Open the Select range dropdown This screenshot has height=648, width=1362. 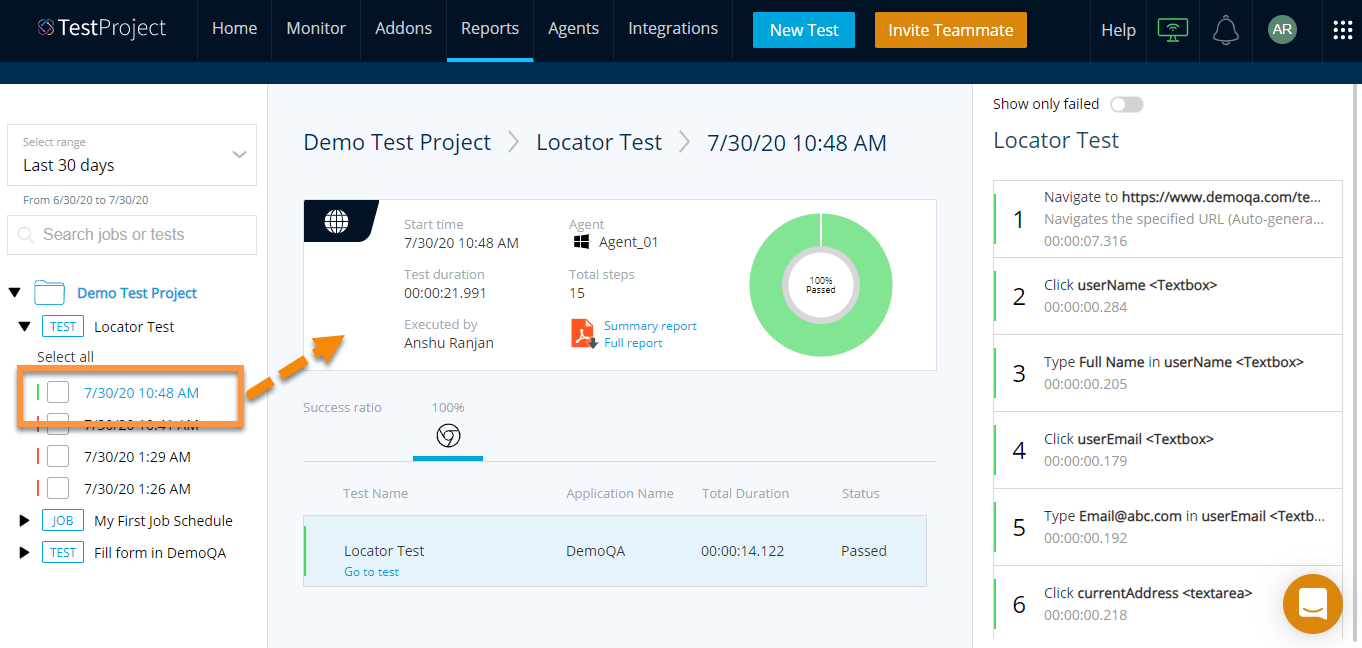click(132, 155)
